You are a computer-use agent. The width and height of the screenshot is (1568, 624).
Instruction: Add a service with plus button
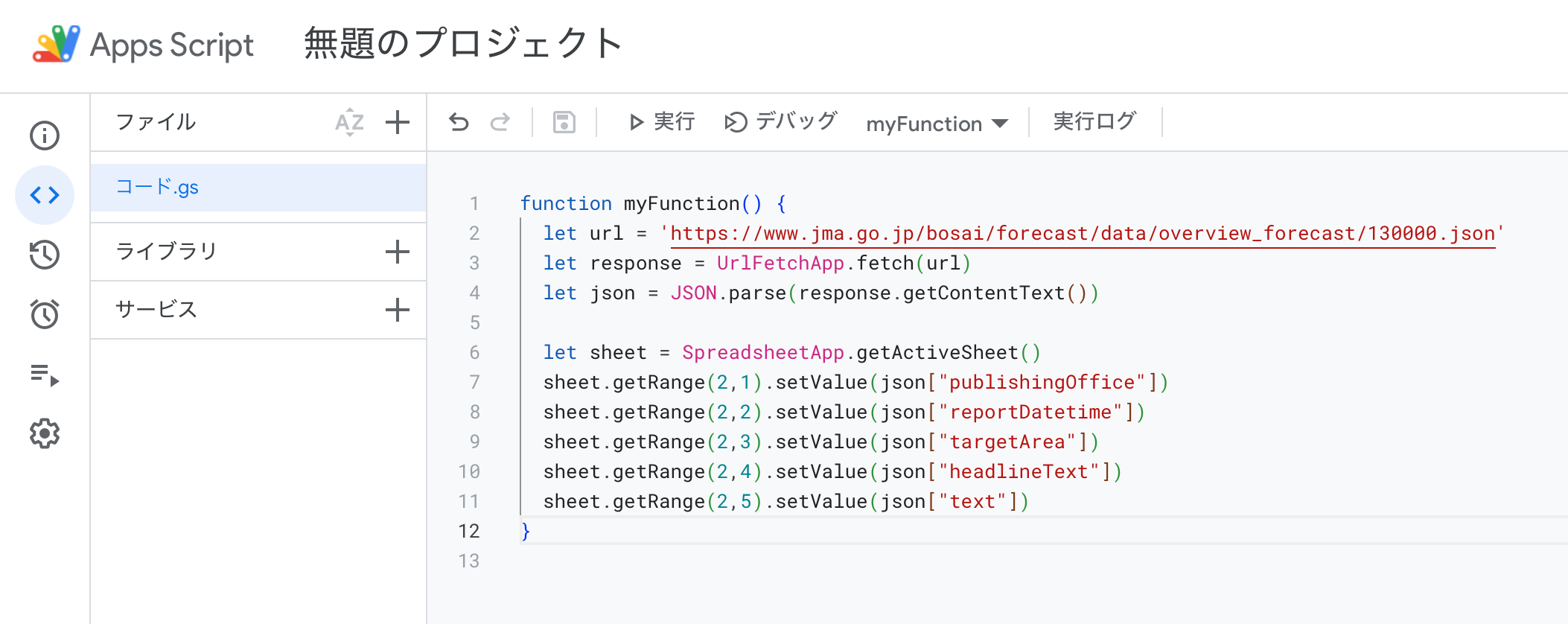click(x=398, y=310)
